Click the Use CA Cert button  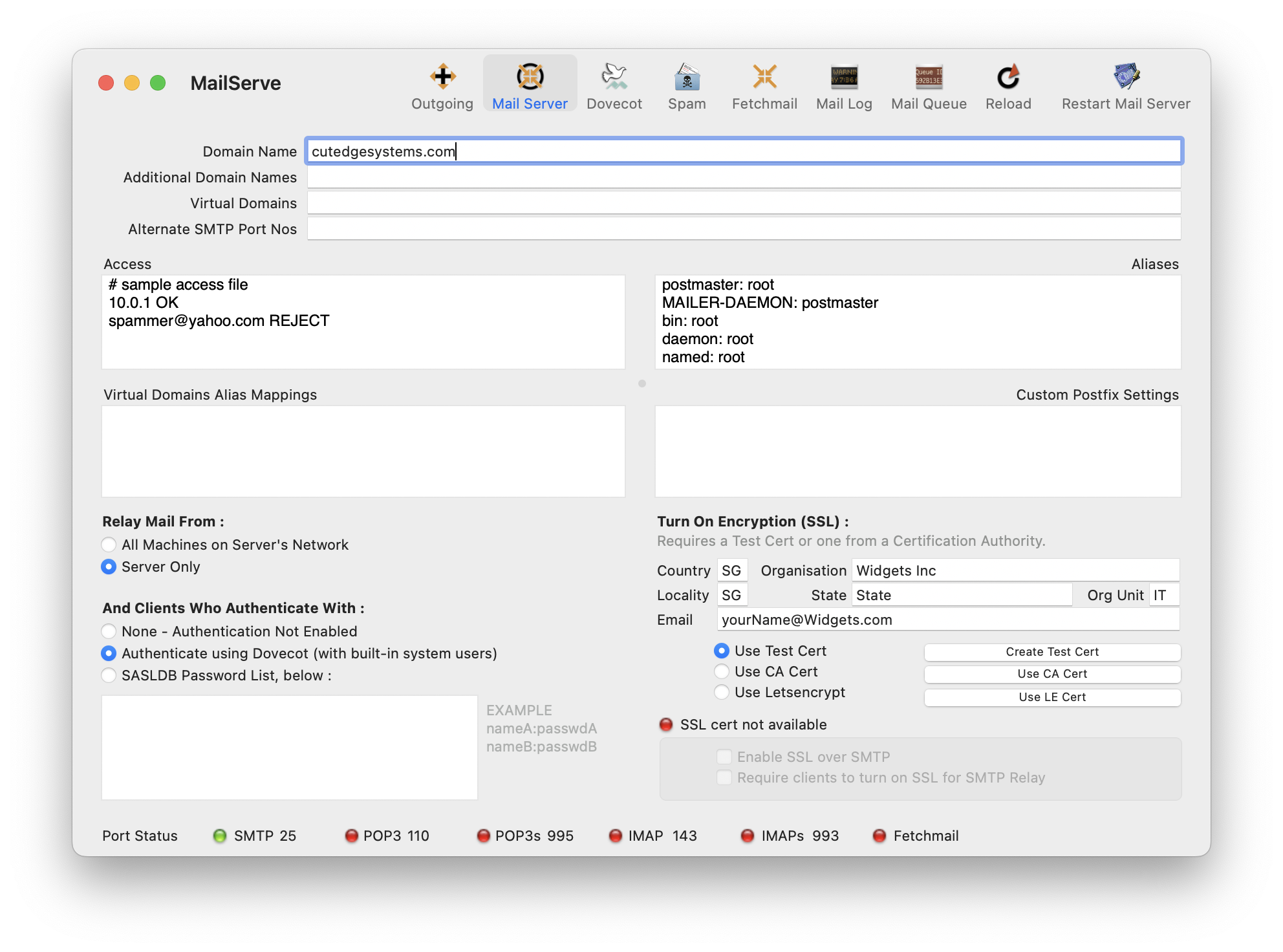(1052, 674)
